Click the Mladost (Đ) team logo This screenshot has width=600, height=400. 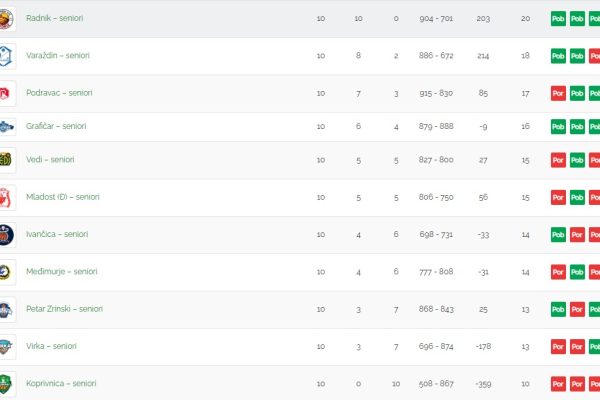coord(6,198)
